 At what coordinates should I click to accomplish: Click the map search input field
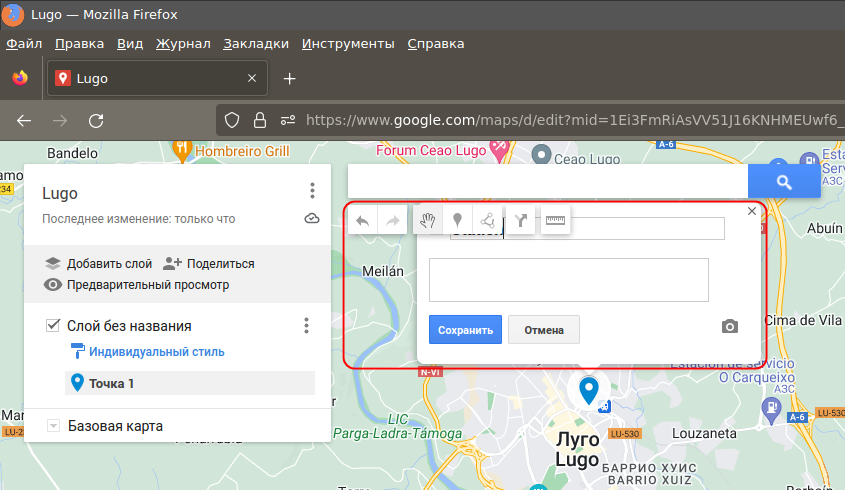pyautogui.click(x=548, y=182)
